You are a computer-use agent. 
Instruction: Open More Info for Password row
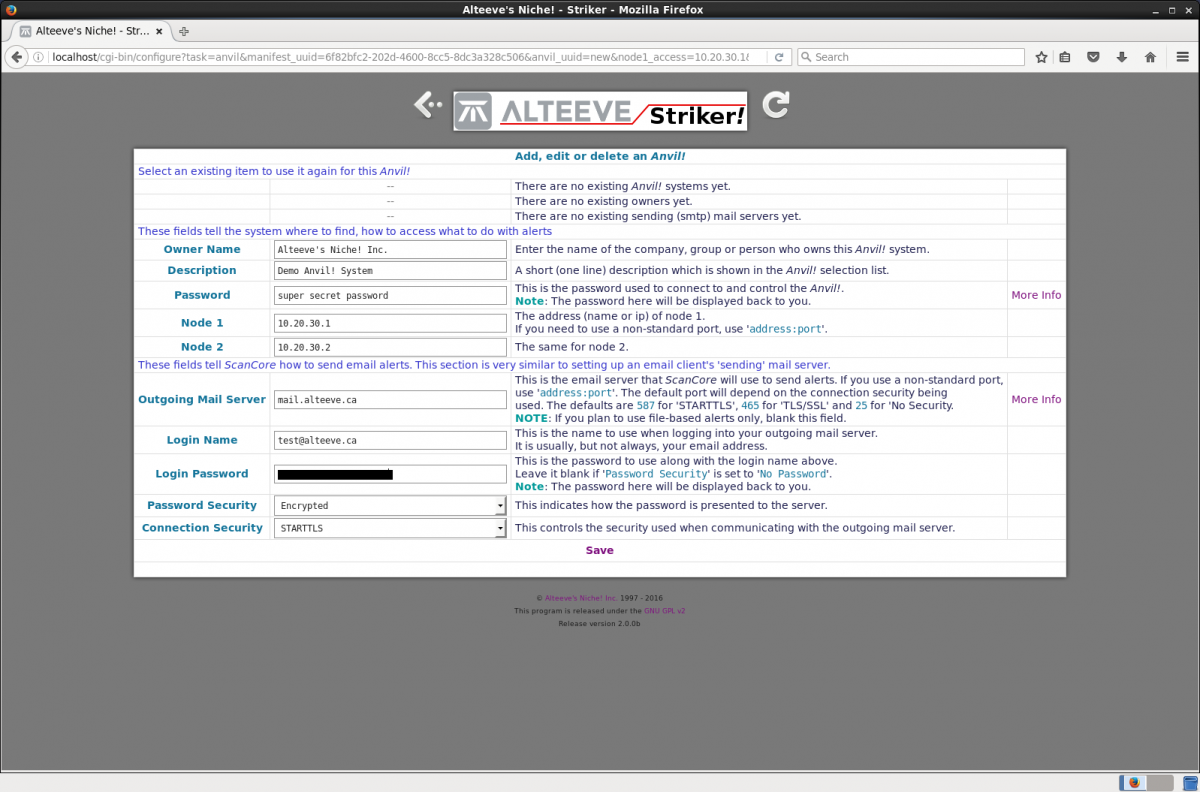click(1036, 295)
